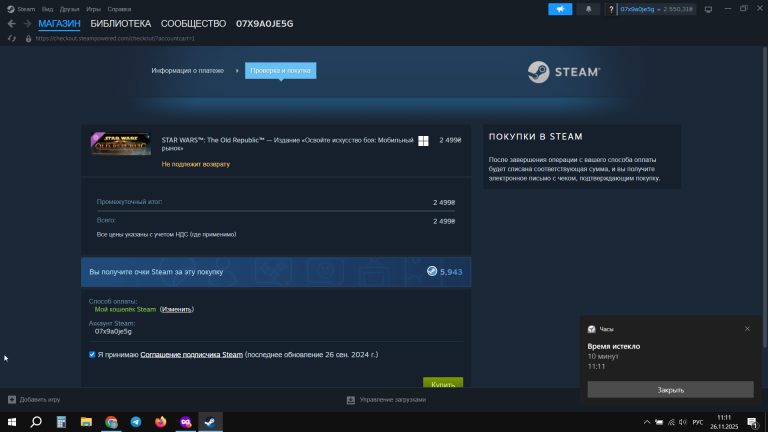Click Добавить игру at bottom left
The image size is (768, 432).
(40, 400)
